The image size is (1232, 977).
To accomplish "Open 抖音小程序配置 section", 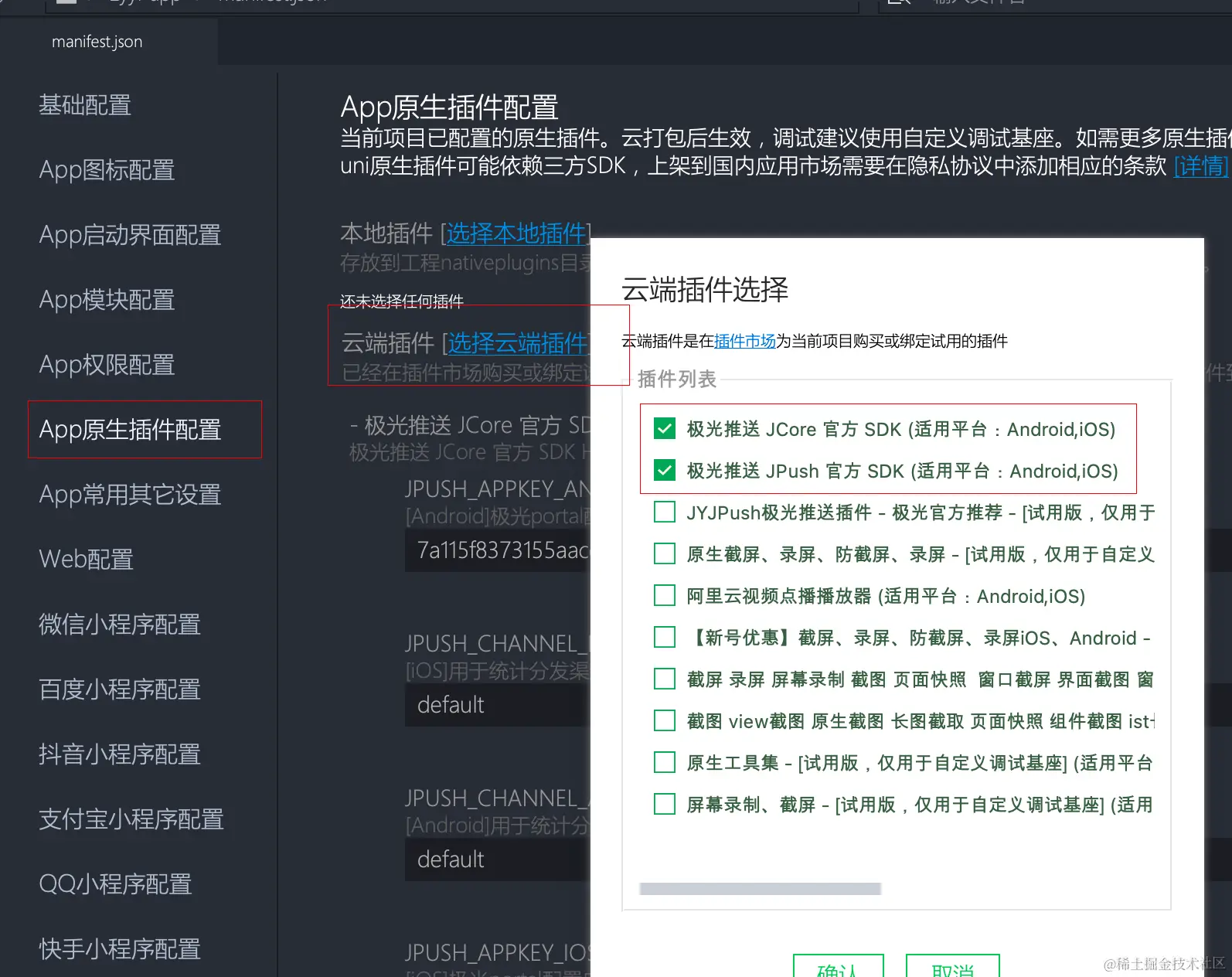I will pos(120,754).
